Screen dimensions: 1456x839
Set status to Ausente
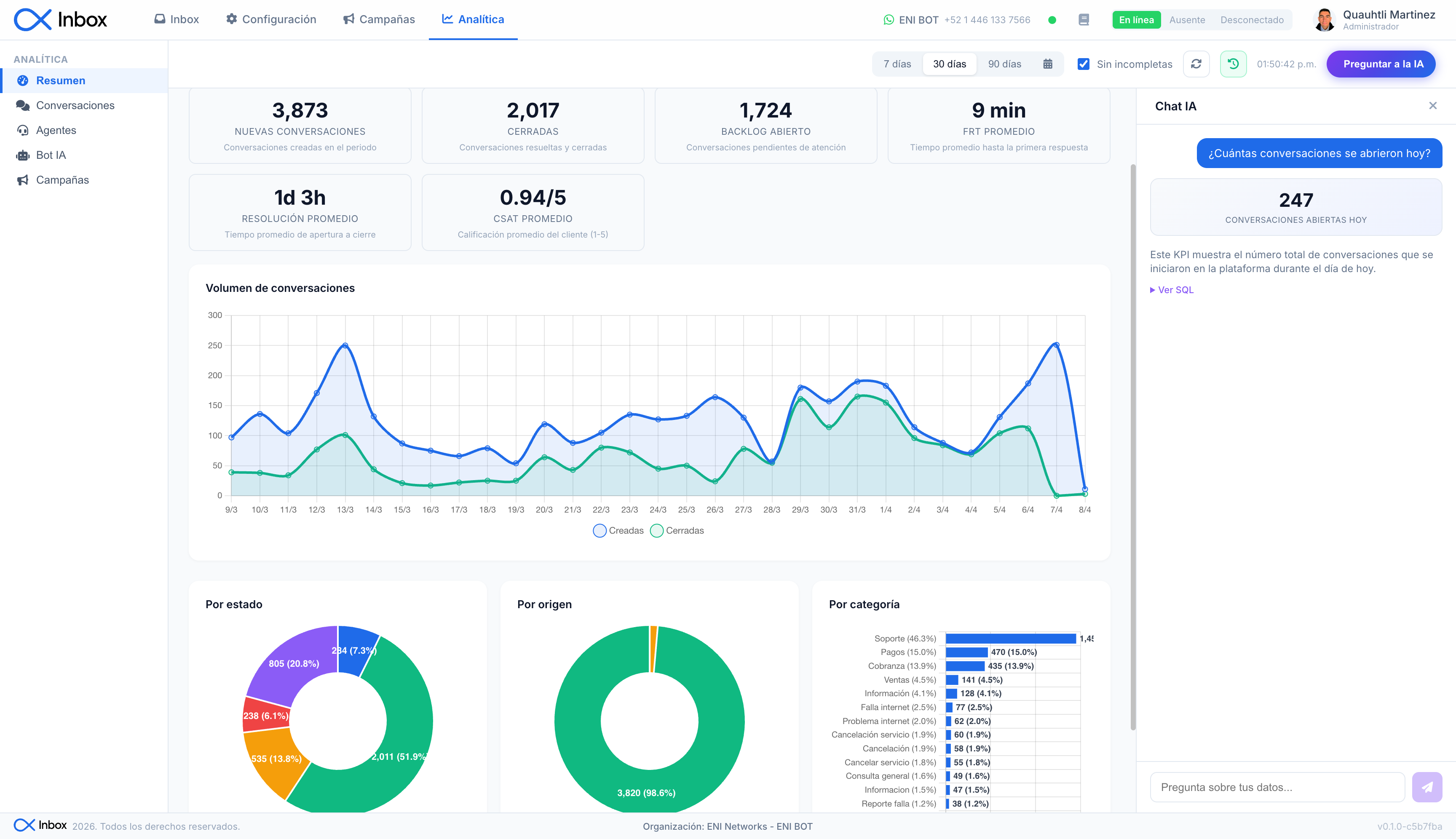coord(1187,20)
